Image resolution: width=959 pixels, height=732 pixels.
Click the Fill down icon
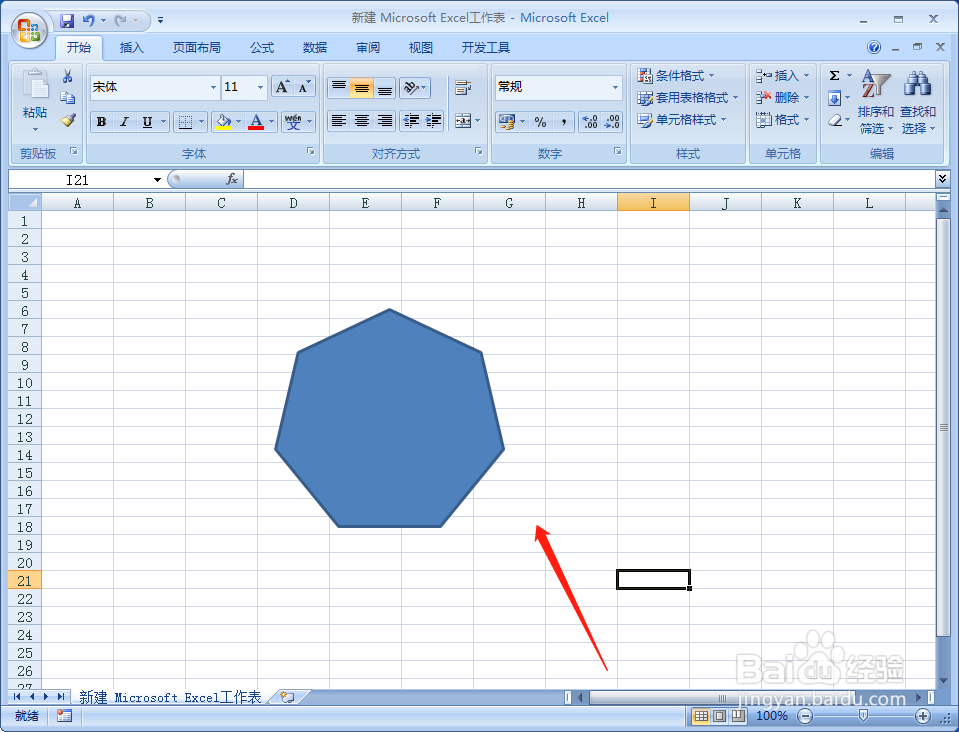click(x=834, y=98)
